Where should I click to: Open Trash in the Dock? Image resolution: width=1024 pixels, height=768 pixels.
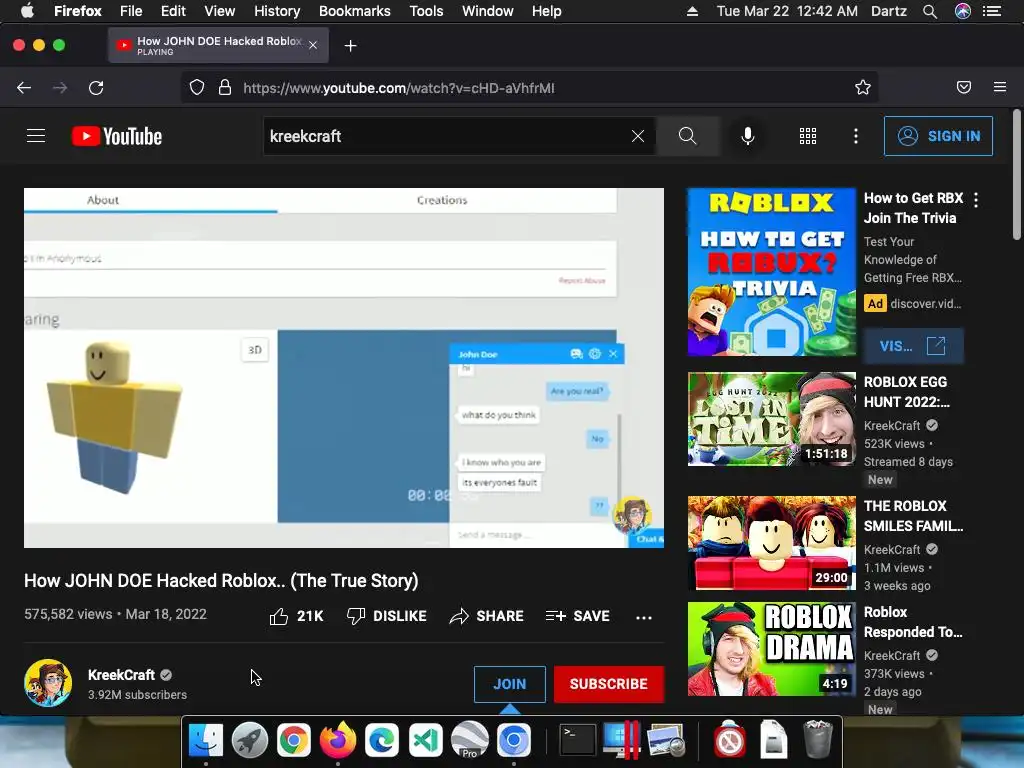tap(817, 739)
